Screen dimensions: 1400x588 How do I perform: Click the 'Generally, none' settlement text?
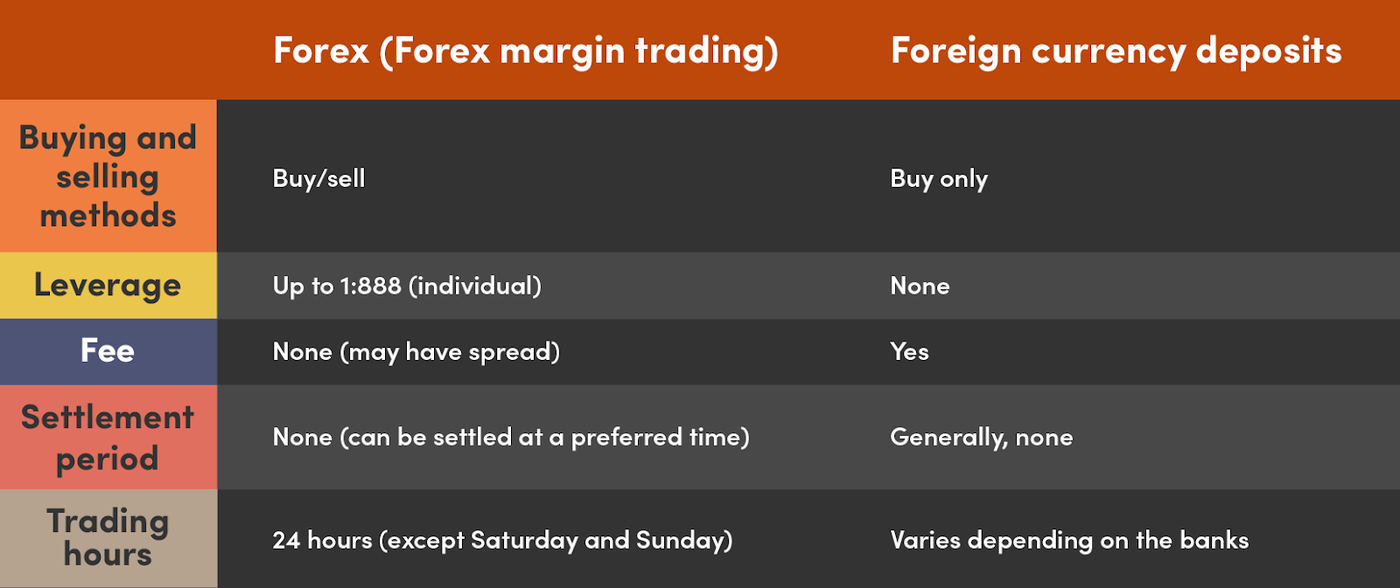click(981, 437)
